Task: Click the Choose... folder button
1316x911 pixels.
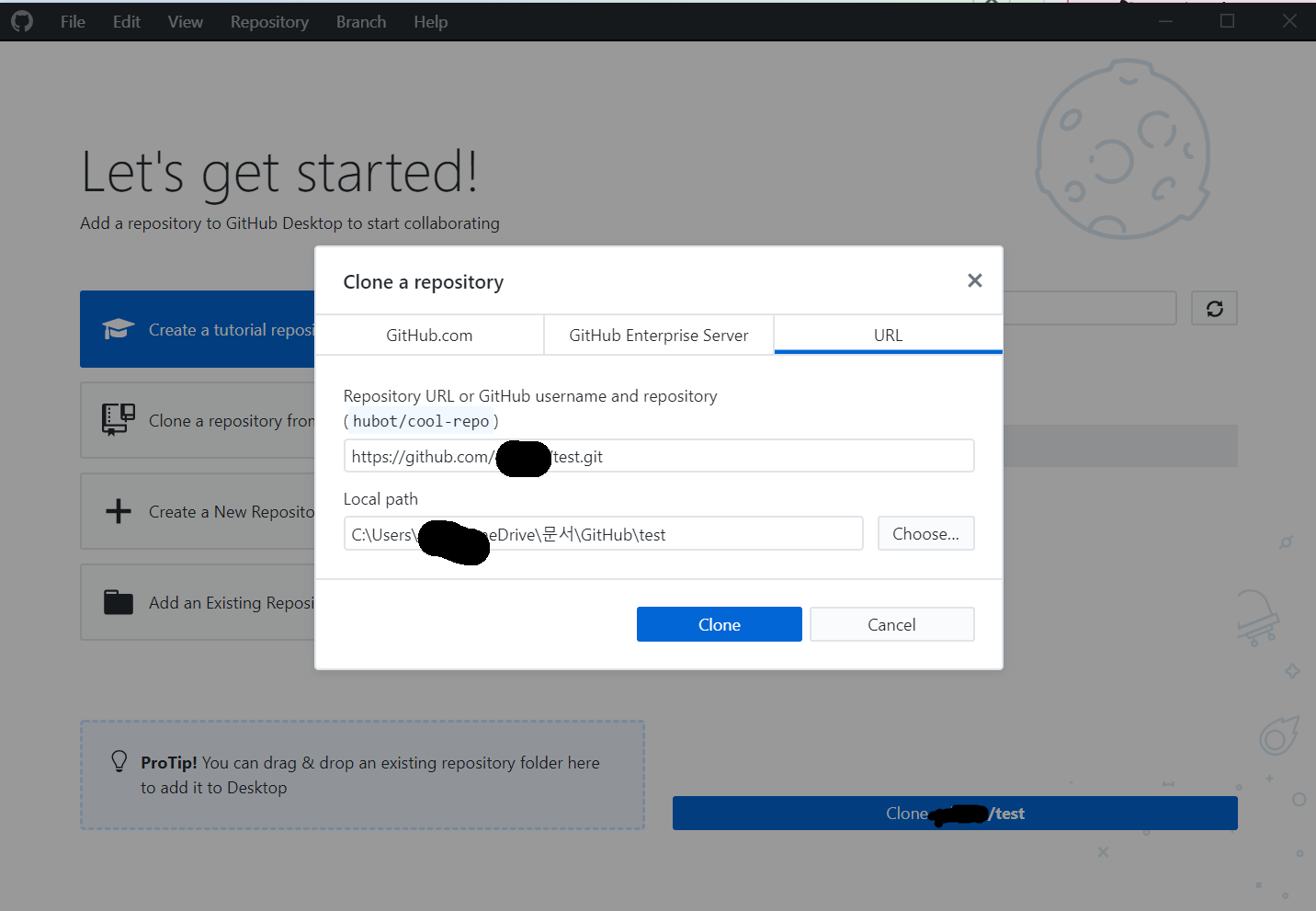Action: point(926,533)
